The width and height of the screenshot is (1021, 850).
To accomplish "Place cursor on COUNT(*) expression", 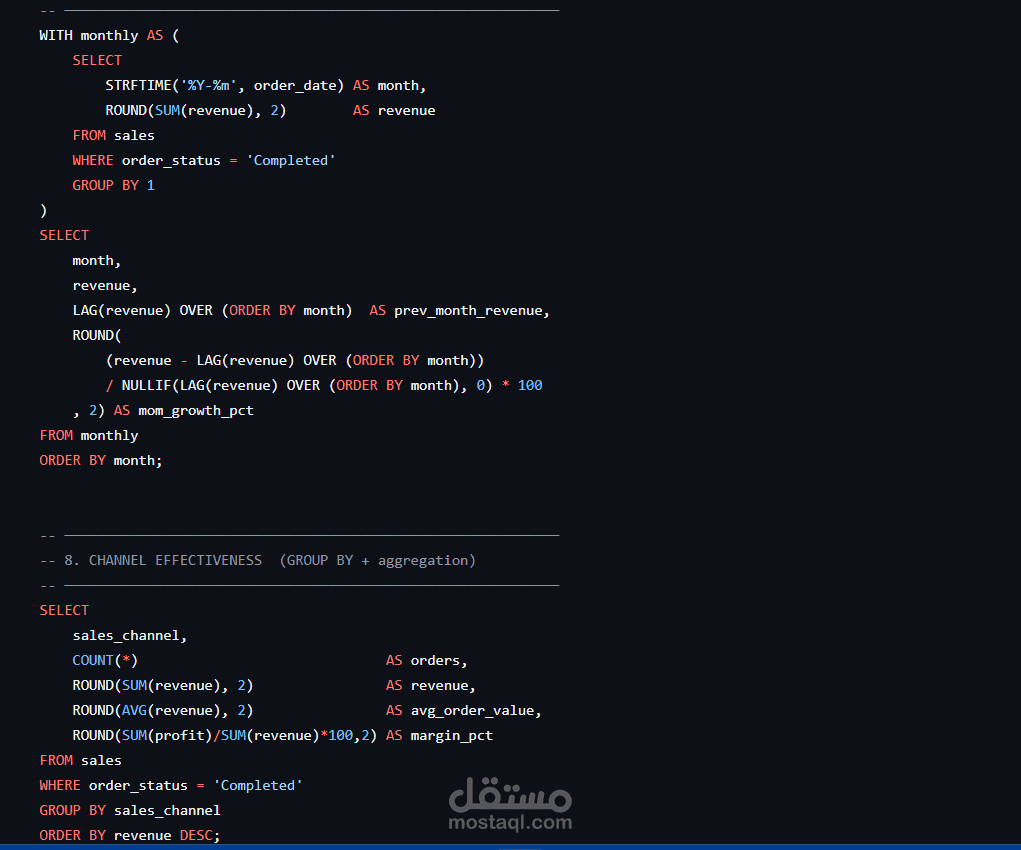I will [105, 660].
